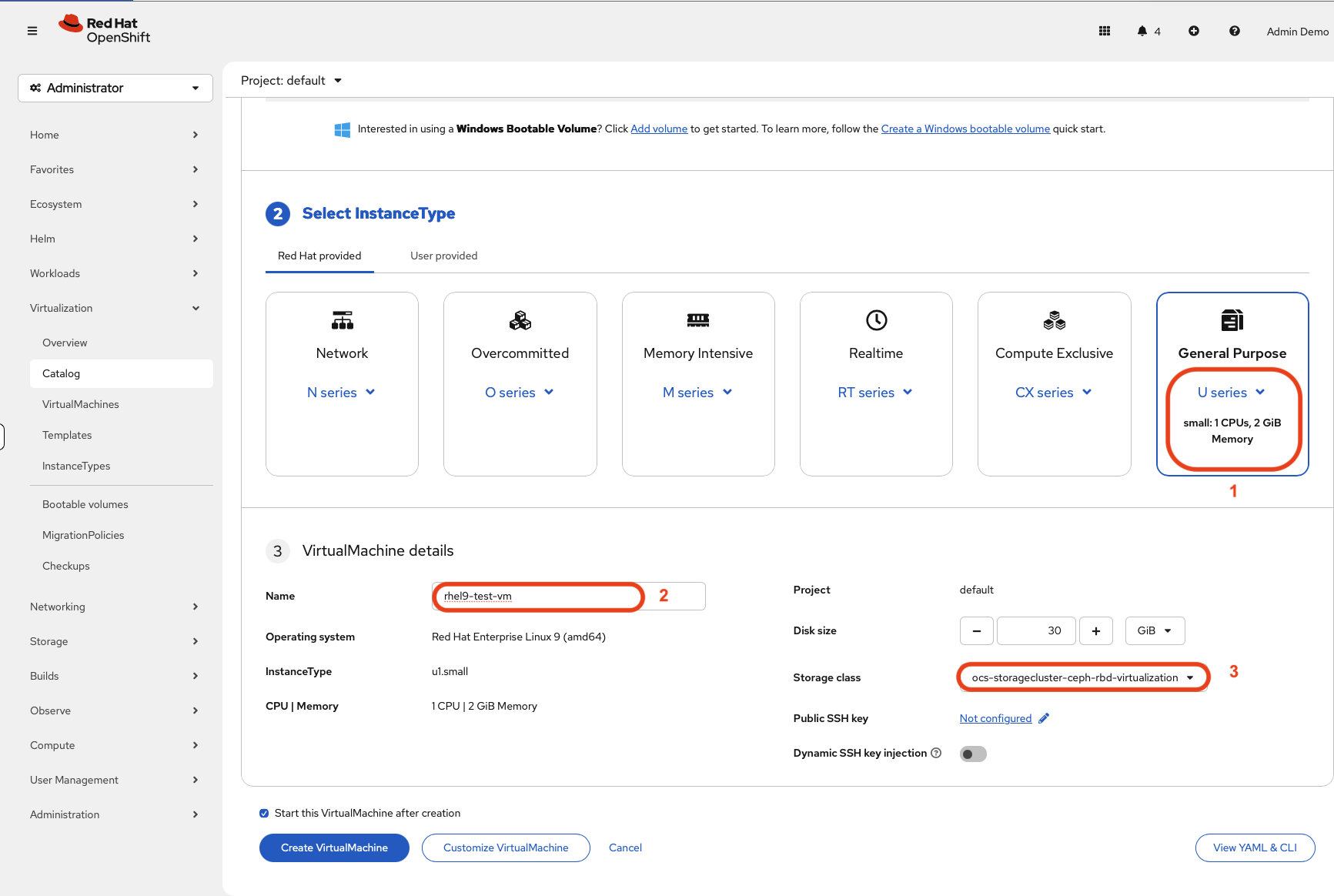
Task: Click Create VirtualMachine button
Action: 334,848
